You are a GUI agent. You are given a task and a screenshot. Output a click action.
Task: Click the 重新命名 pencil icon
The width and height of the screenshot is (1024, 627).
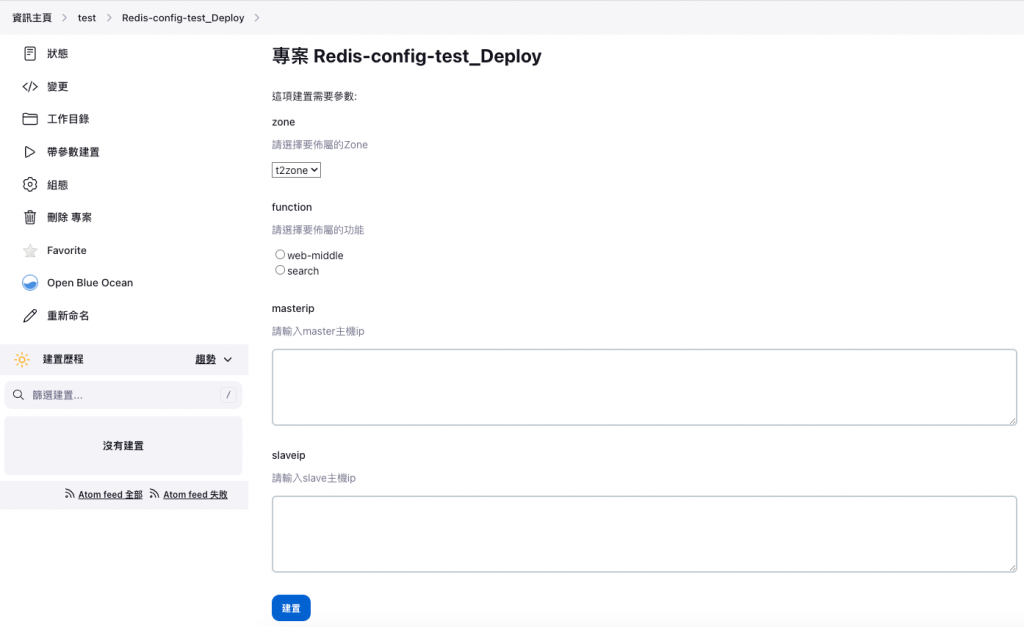pyautogui.click(x=30, y=315)
